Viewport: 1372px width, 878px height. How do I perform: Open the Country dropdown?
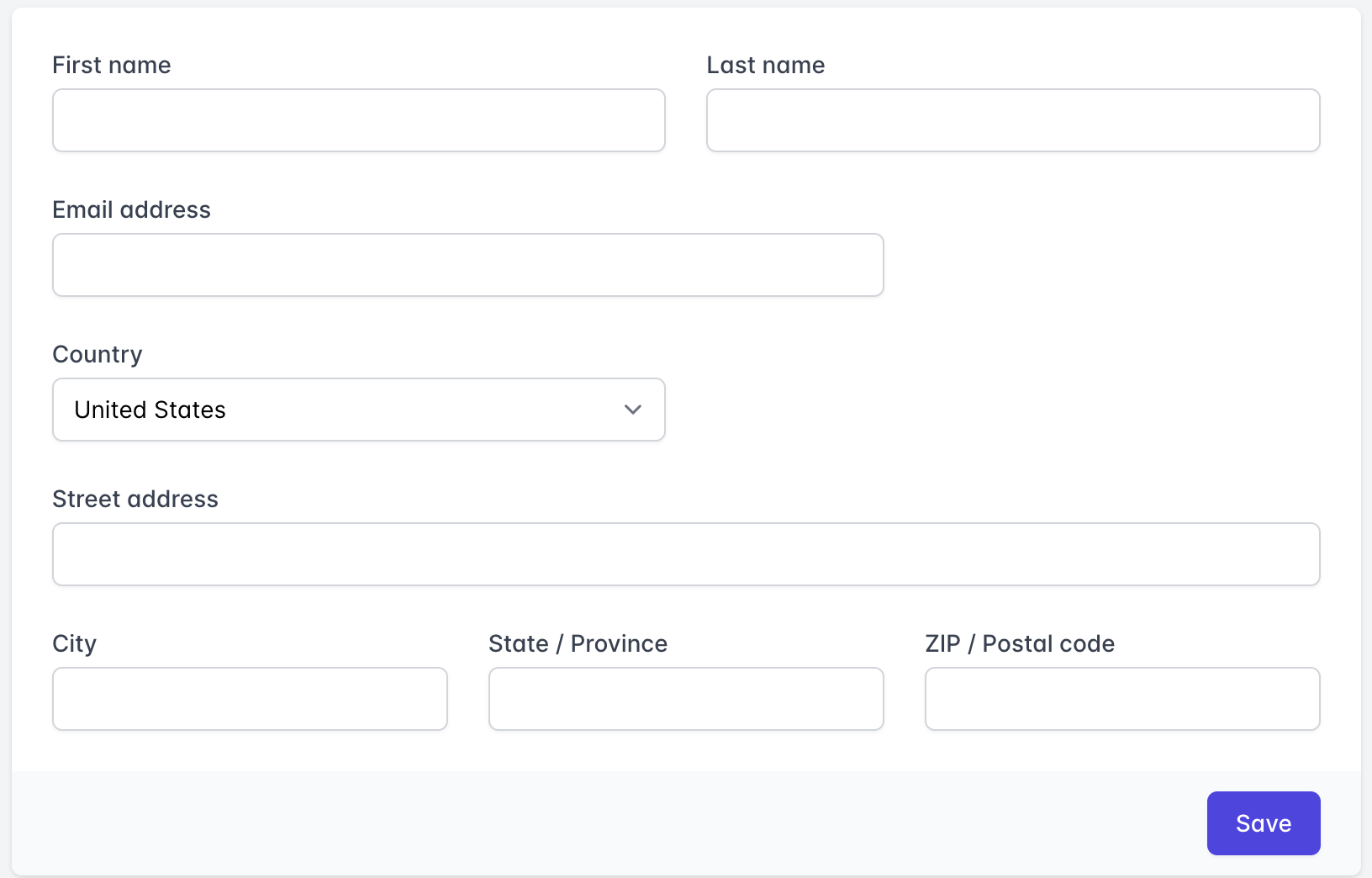(x=358, y=410)
